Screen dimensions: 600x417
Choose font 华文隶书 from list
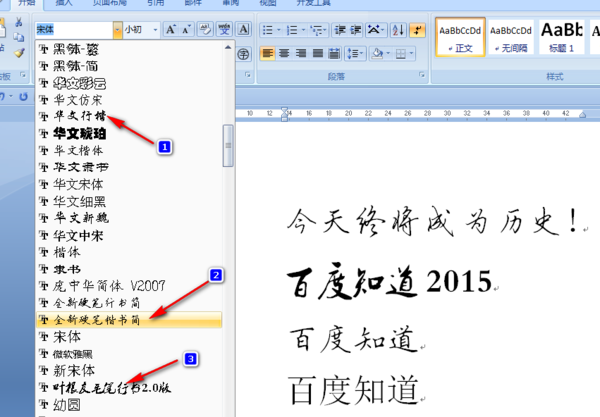129,167
